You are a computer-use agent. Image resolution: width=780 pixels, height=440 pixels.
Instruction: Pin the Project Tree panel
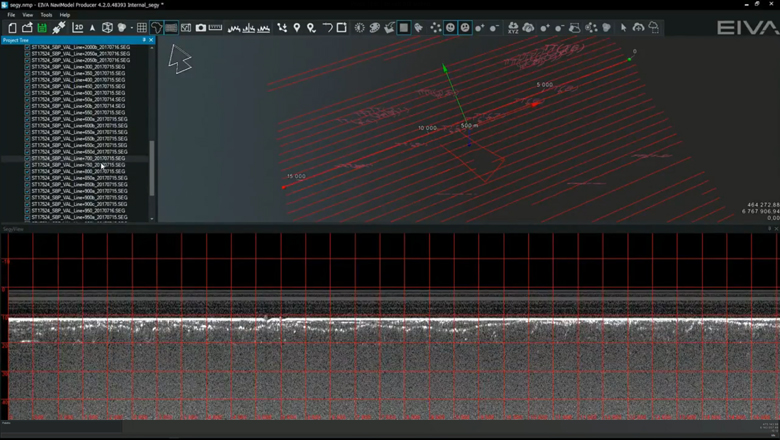pos(144,40)
